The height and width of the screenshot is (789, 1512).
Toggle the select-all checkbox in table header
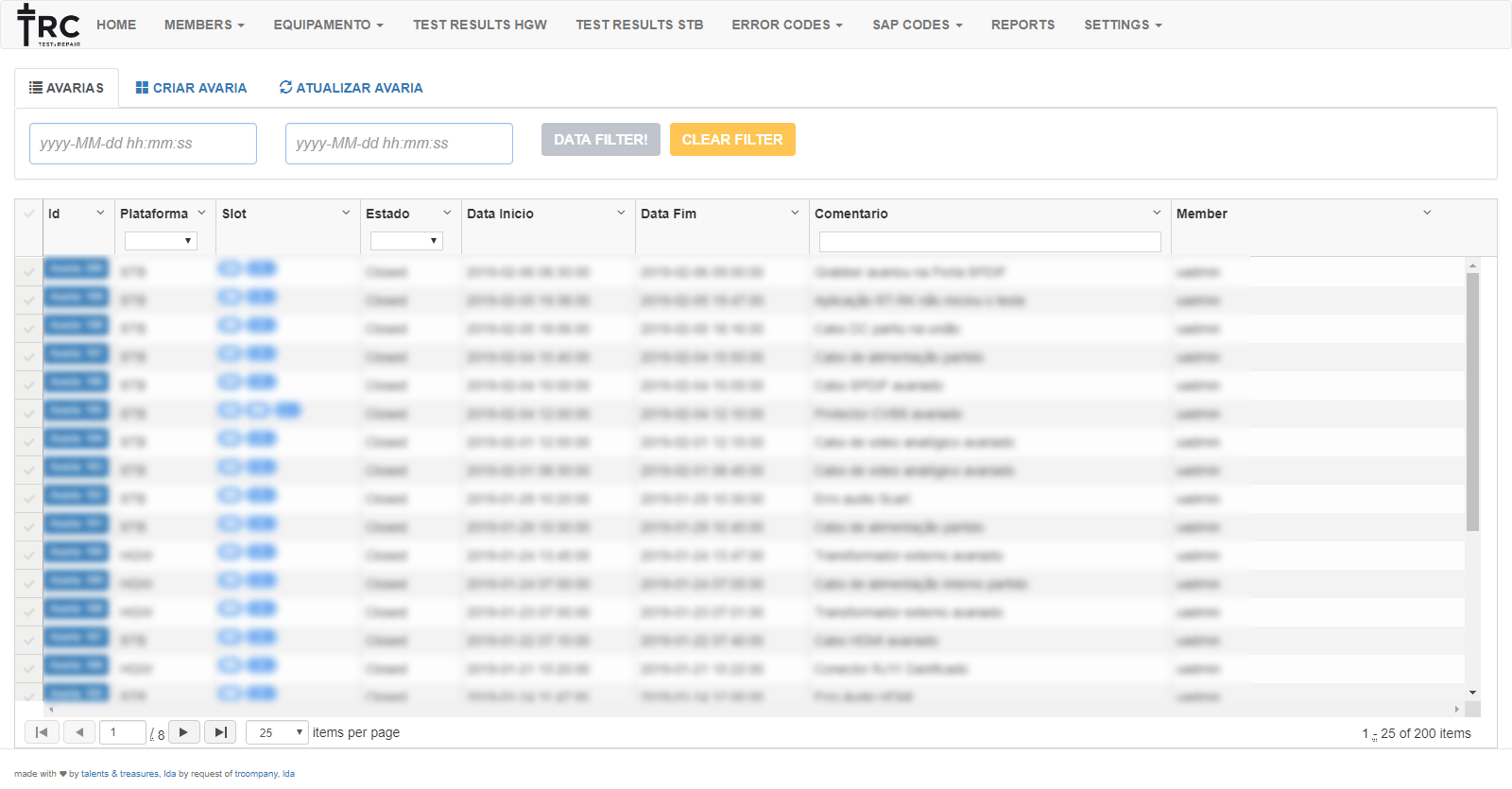tap(28, 214)
